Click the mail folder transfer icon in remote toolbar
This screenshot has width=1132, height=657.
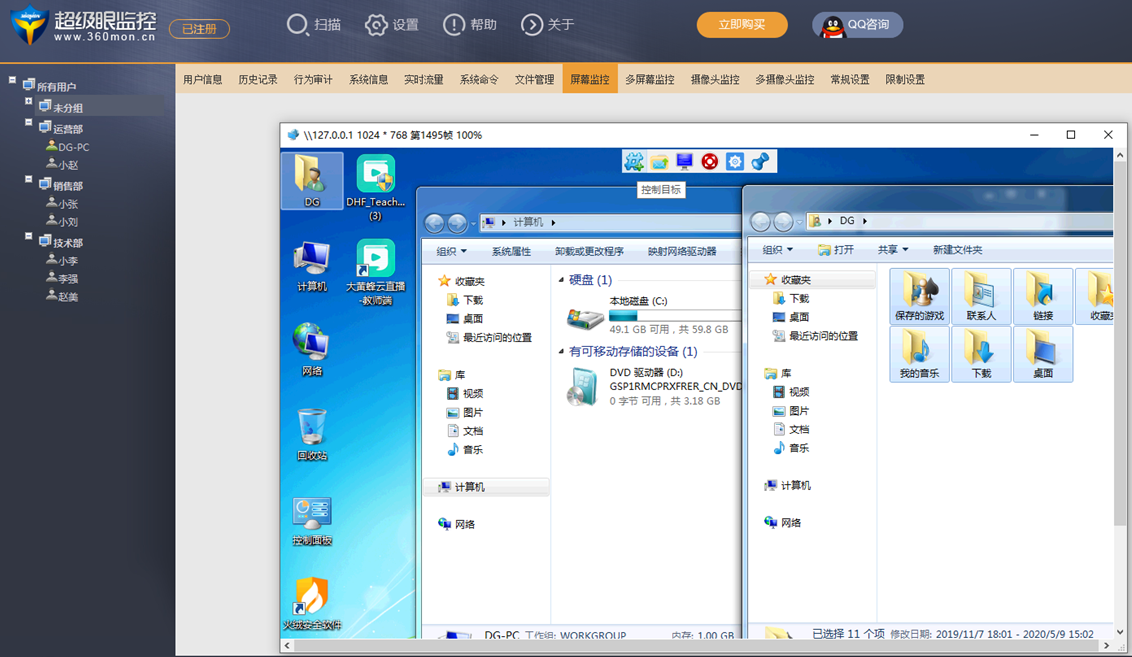click(x=659, y=162)
